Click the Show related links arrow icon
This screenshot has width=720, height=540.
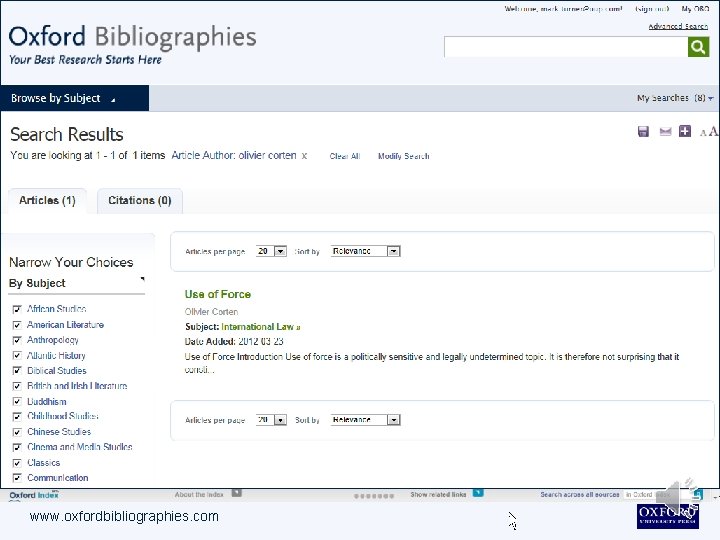pyautogui.click(x=478, y=493)
